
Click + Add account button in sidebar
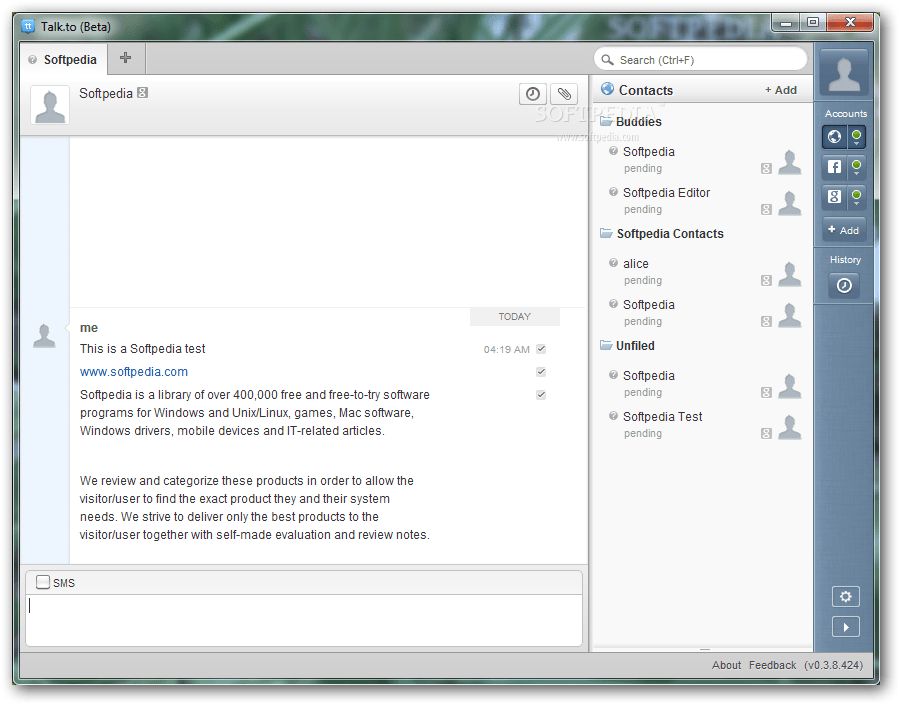point(844,230)
